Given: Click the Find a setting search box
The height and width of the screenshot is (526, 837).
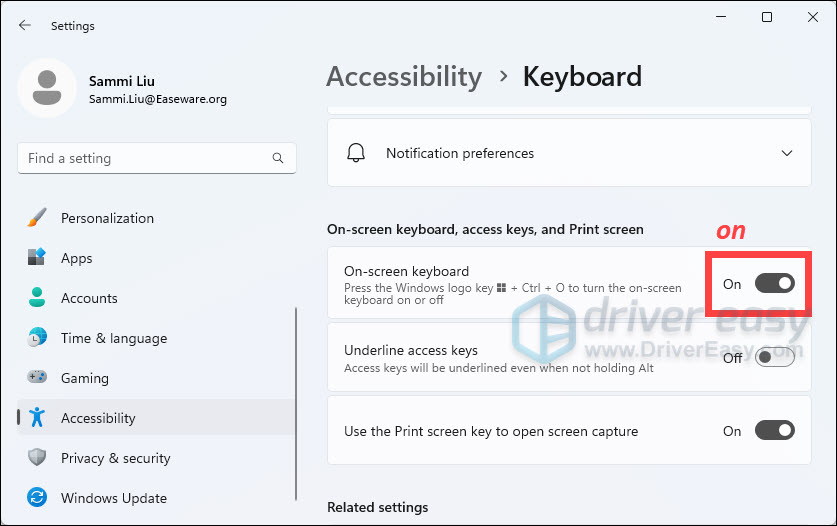Looking at the screenshot, I should 145,158.
